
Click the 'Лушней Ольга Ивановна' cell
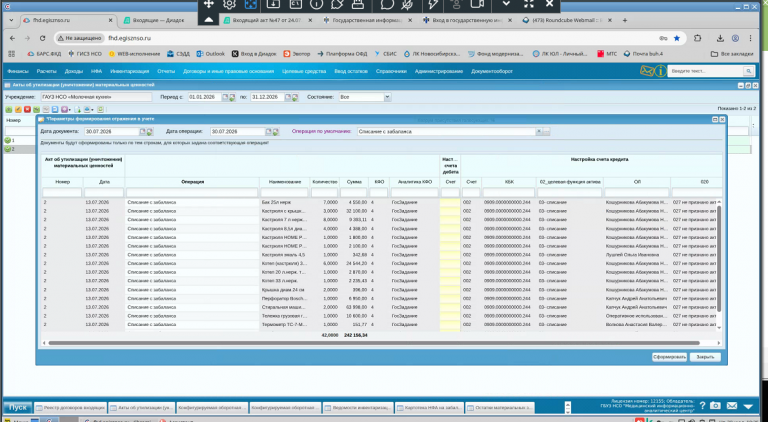click(x=637, y=255)
